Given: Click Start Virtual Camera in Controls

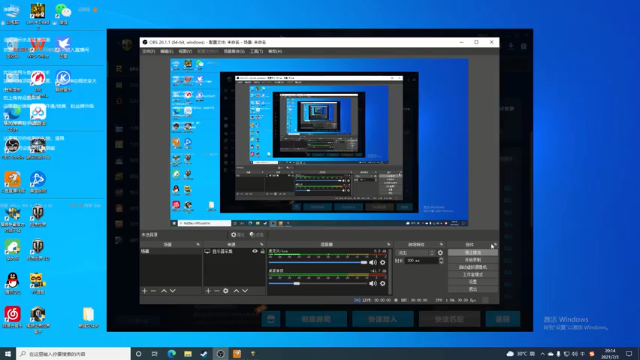Looking at the screenshot, I should 473,267.
